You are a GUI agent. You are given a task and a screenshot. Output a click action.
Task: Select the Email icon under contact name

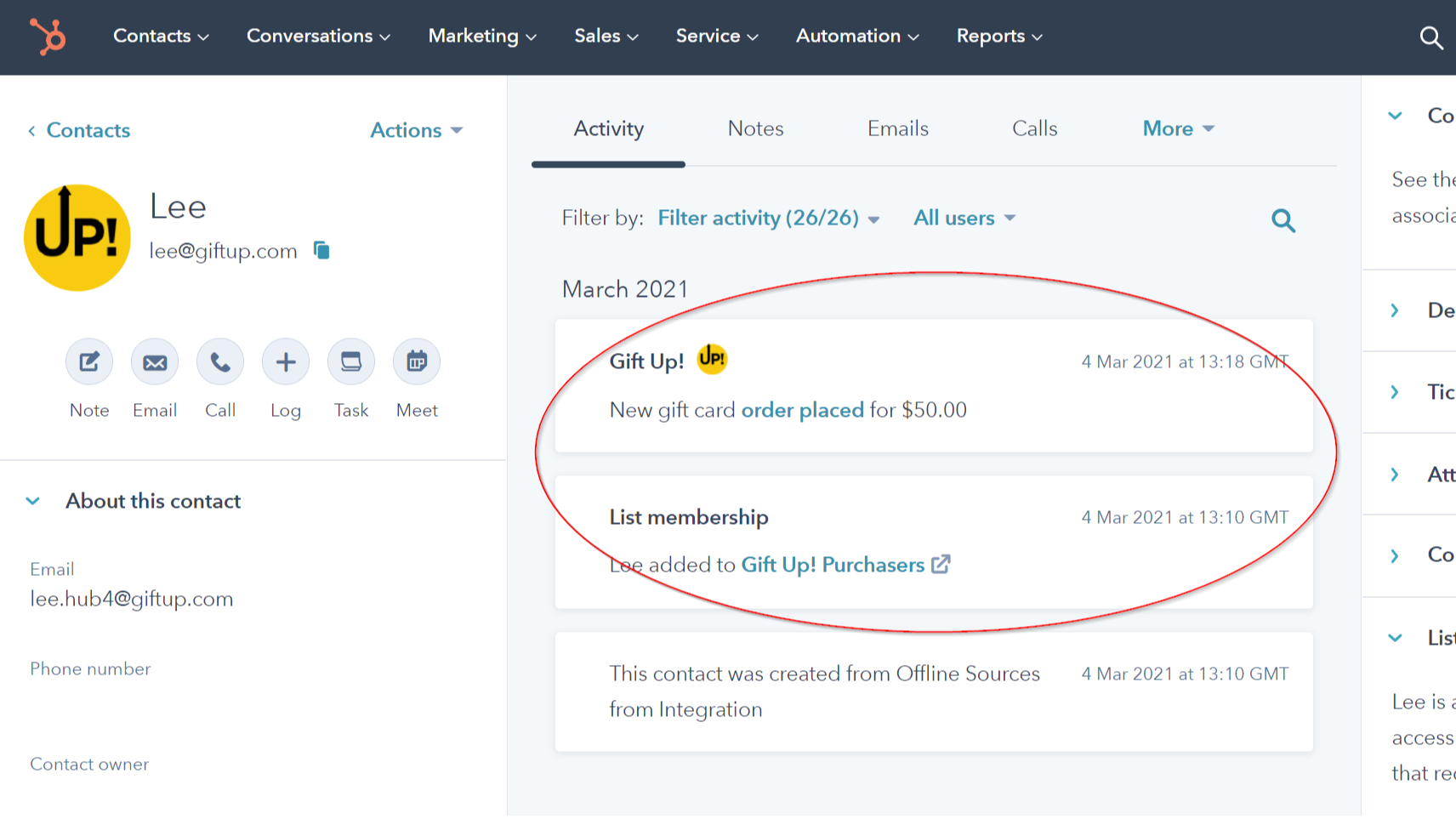(154, 361)
